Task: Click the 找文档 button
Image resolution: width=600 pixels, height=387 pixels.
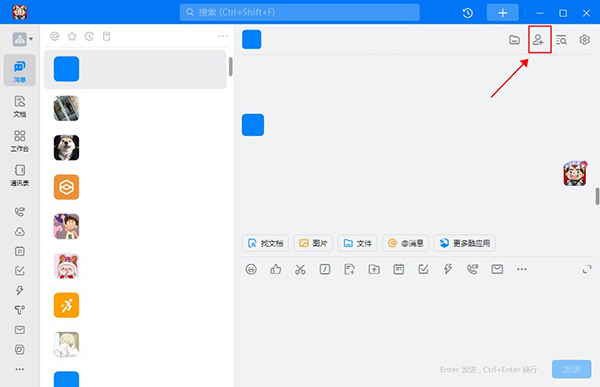Action: click(265, 243)
